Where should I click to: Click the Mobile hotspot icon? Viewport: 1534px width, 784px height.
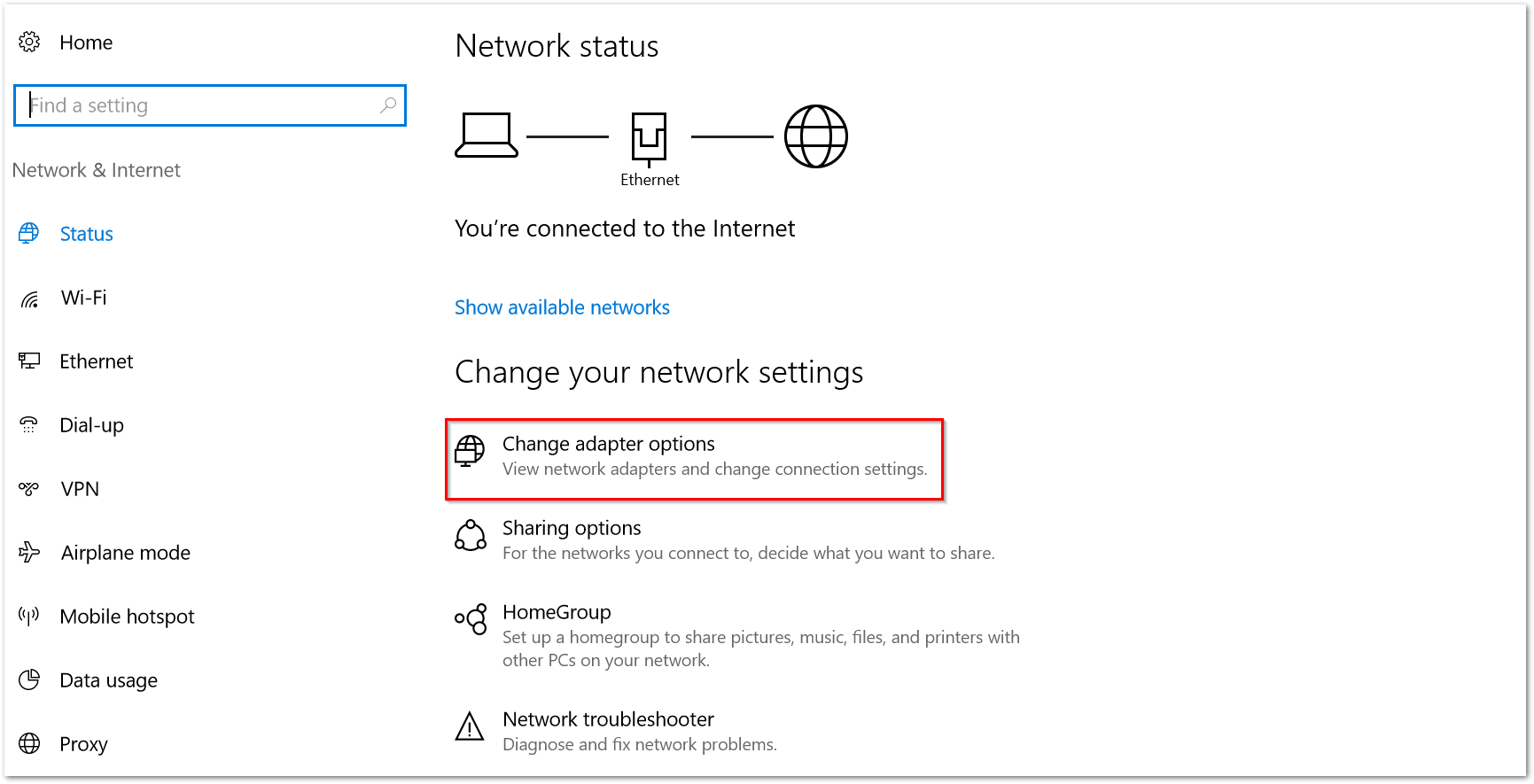29,616
